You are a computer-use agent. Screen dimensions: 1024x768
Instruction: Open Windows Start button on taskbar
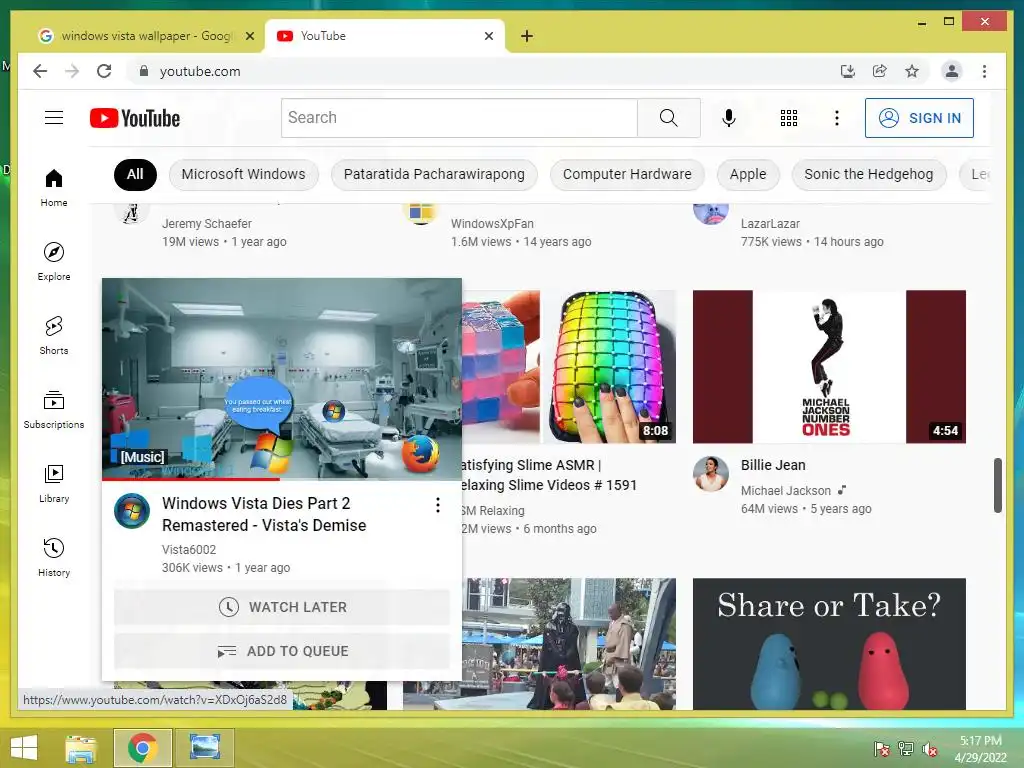pos(24,748)
